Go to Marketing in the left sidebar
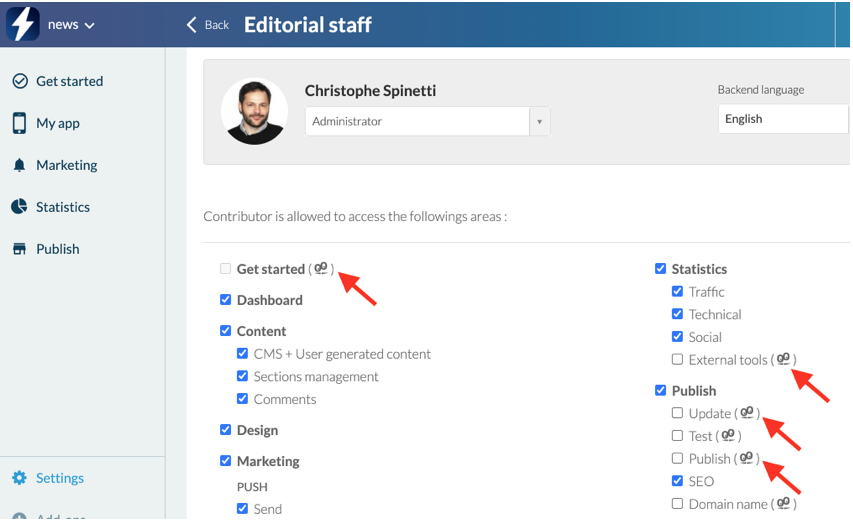The width and height of the screenshot is (853, 527). (66, 165)
